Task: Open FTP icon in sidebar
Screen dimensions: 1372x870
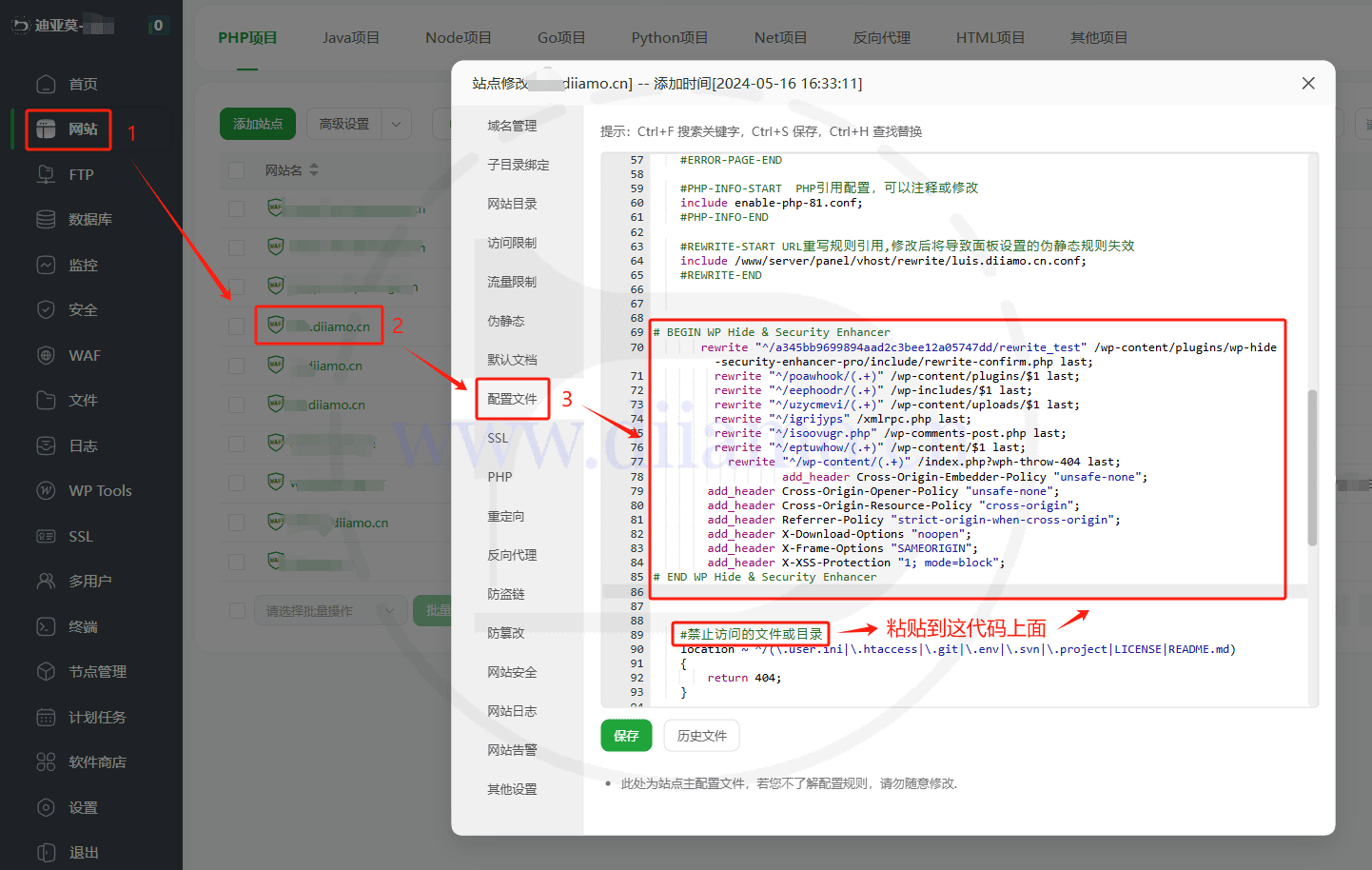Action: pyautogui.click(x=46, y=174)
